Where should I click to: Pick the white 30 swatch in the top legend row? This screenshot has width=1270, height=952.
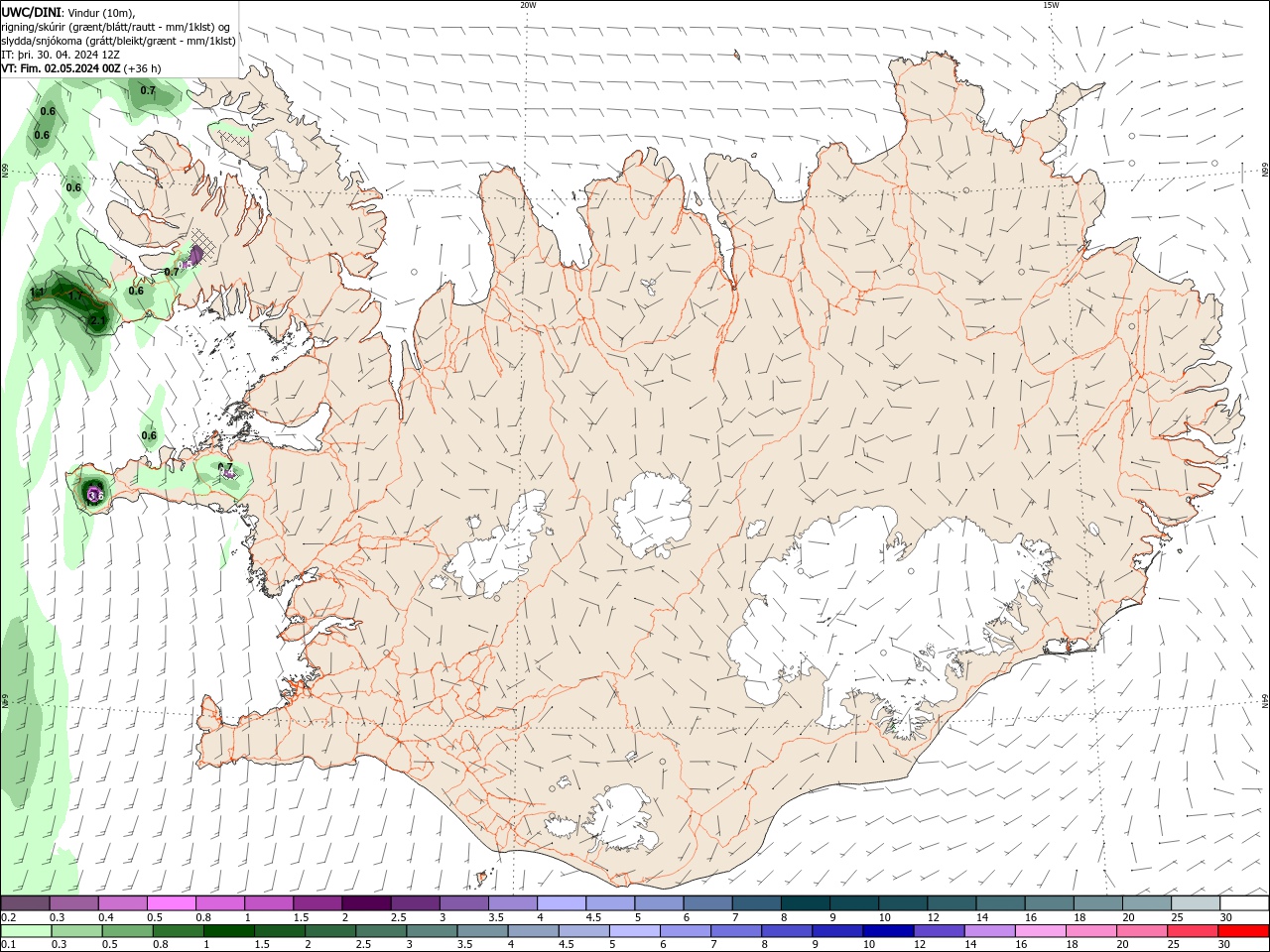click(x=1244, y=903)
